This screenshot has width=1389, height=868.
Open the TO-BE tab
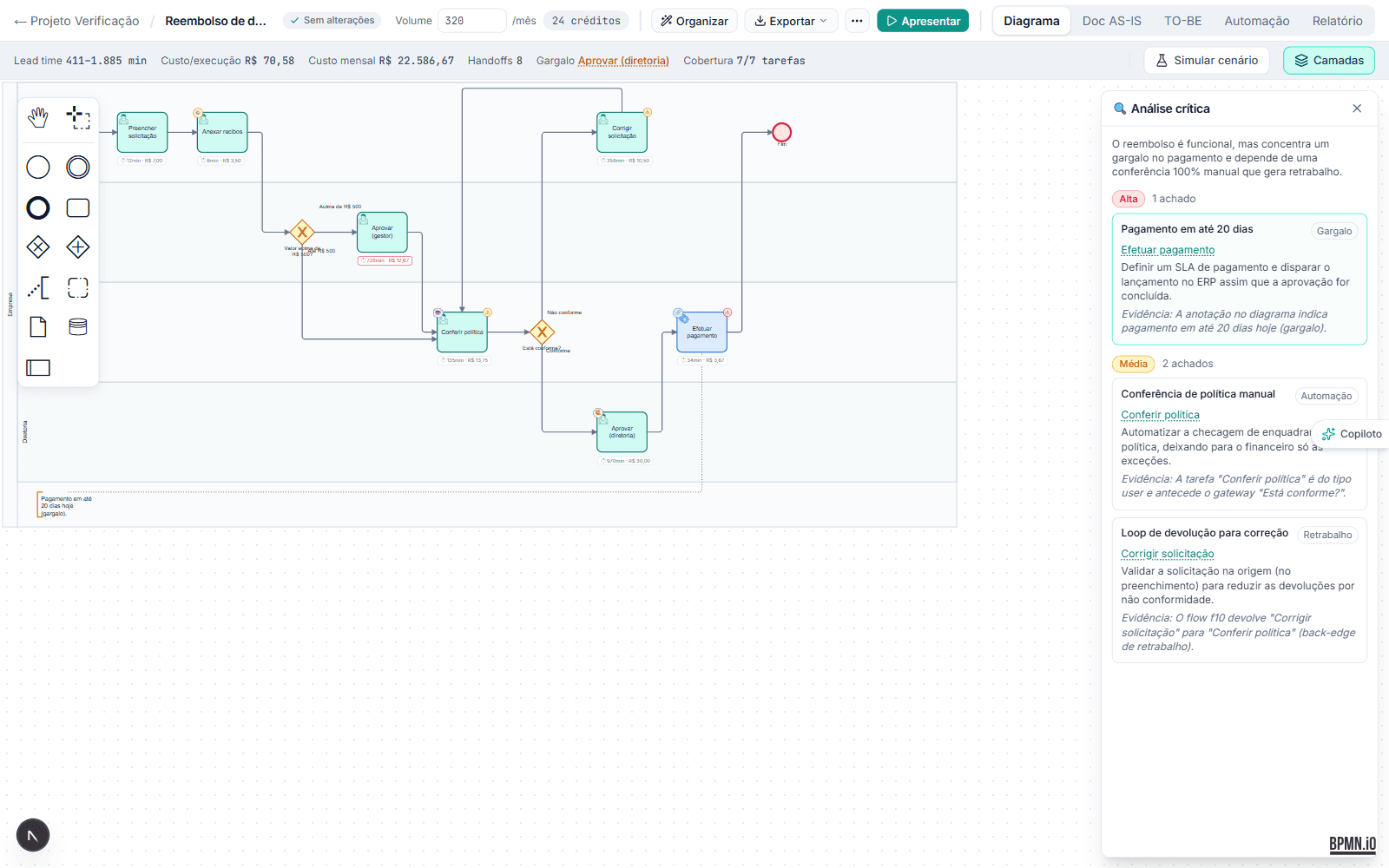tap(1183, 21)
